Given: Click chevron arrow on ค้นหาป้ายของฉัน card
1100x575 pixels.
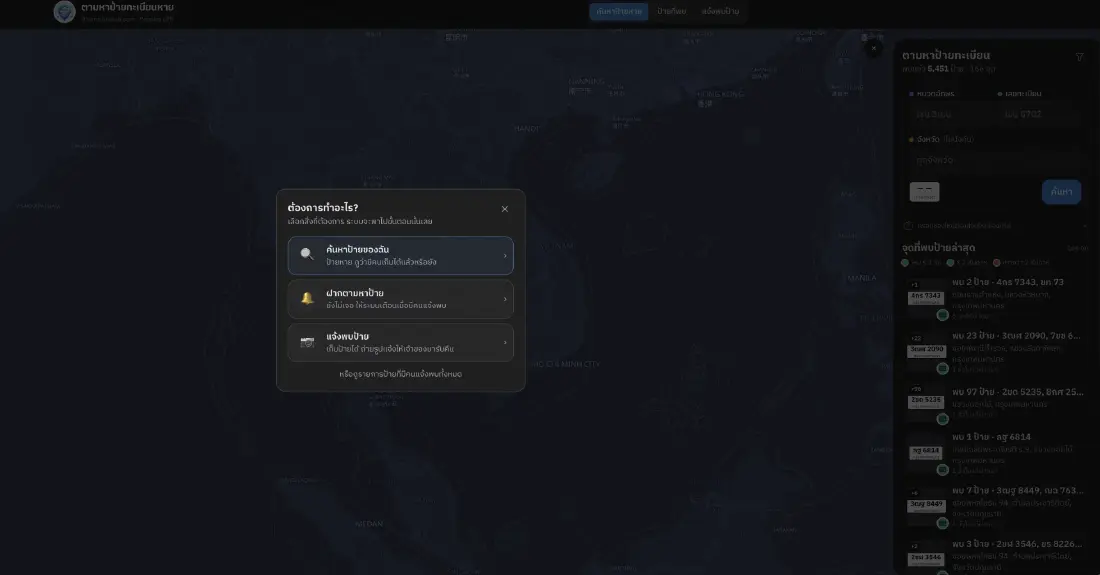Looking at the screenshot, I should (505, 256).
